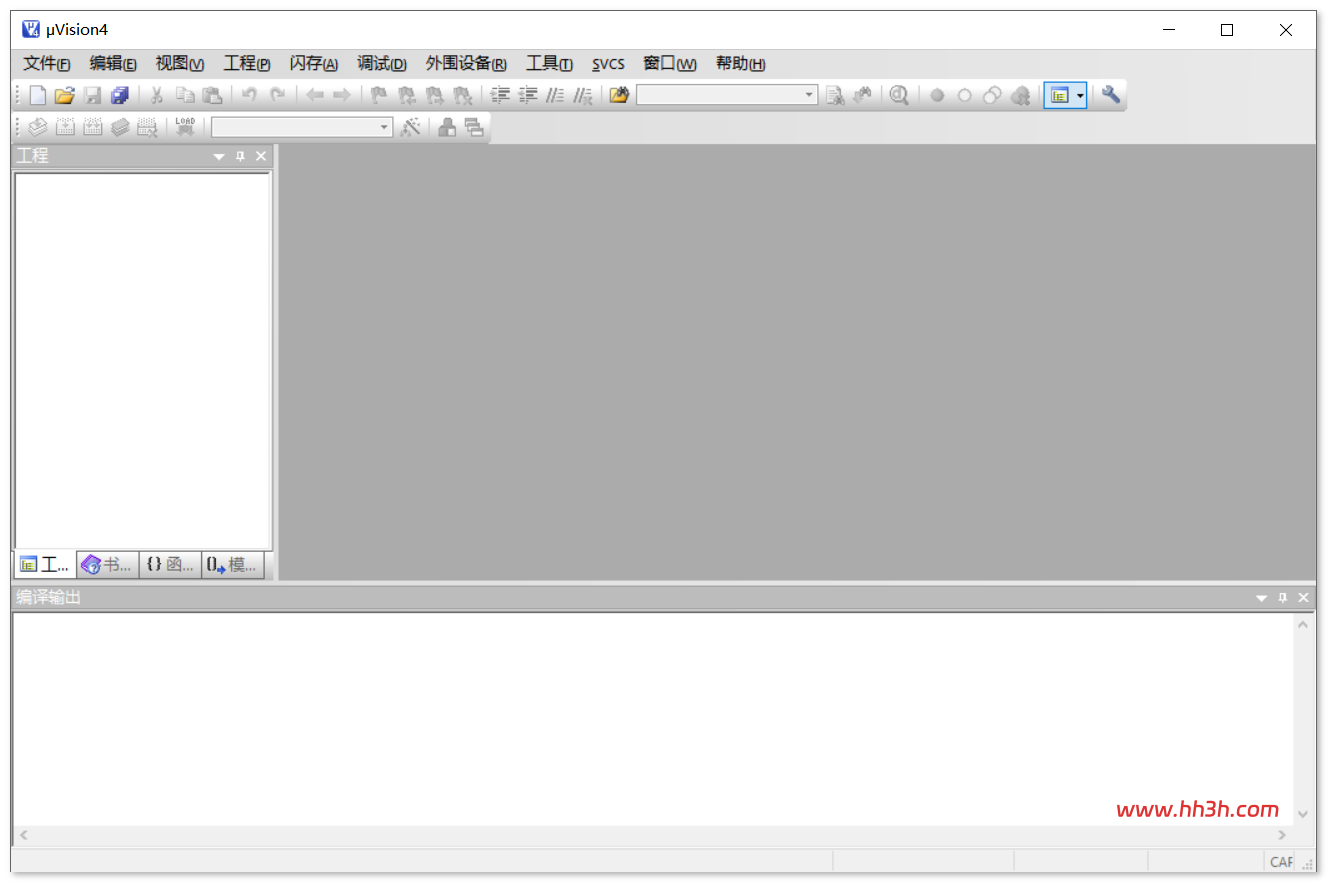Click the Start/Stop Debug Session magnifier icon
This screenshot has width=1328, height=883.
(899, 95)
